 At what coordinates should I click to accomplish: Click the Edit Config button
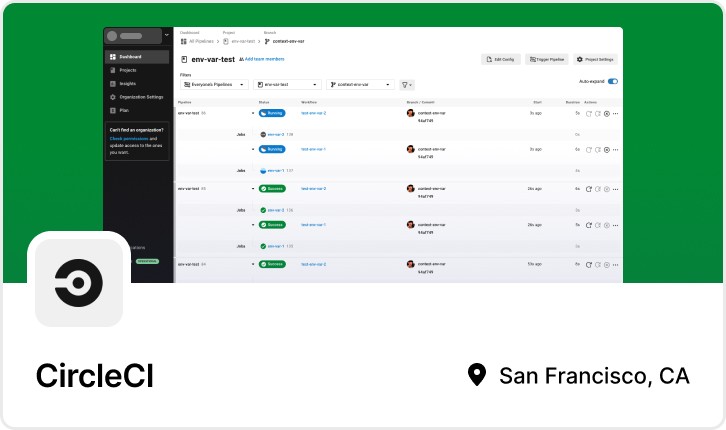click(x=501, y=59)
